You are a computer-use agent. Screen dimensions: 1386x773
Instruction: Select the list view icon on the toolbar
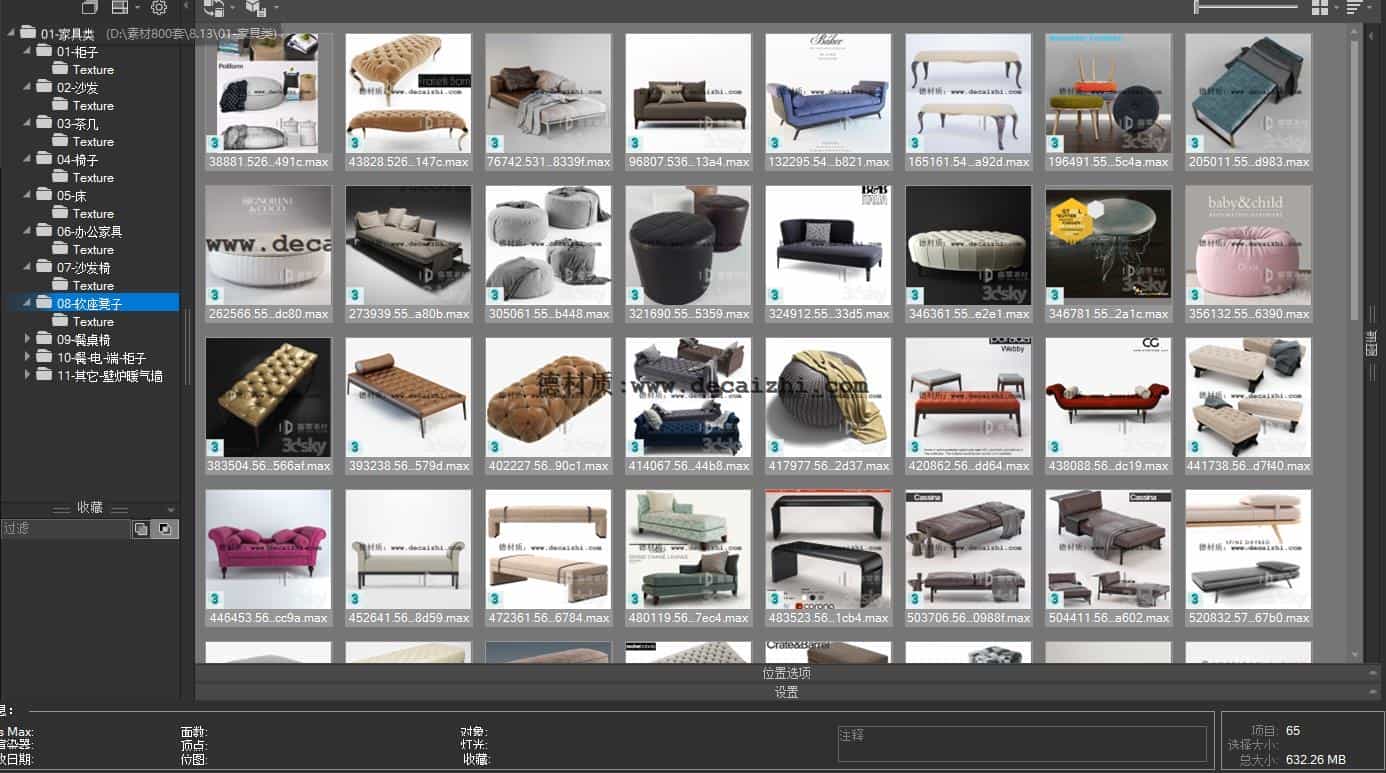click(x=120, y=7)
